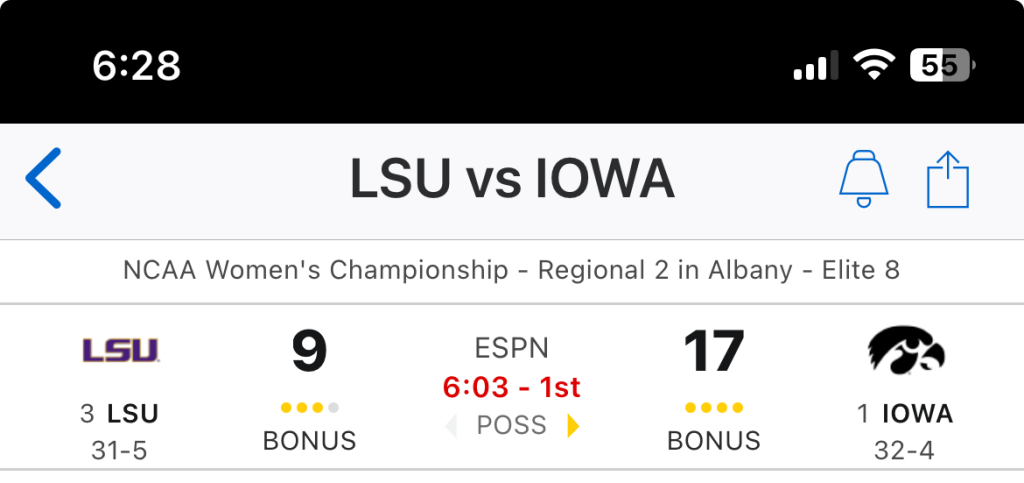Tap the LSU score of 9
Image resolution: width=1024 pixels, height=483 pixels.
click(310, 351)
